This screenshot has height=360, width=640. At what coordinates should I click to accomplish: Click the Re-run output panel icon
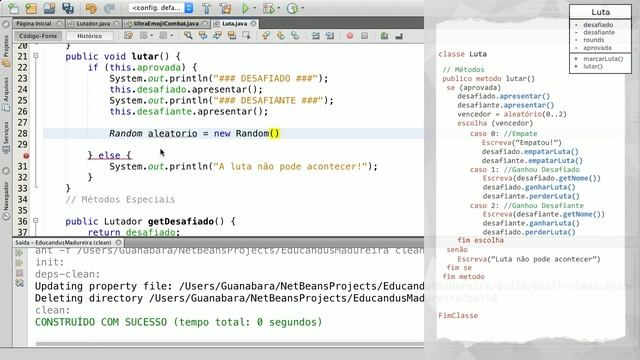pyautogui.click(x=19, y=253)
